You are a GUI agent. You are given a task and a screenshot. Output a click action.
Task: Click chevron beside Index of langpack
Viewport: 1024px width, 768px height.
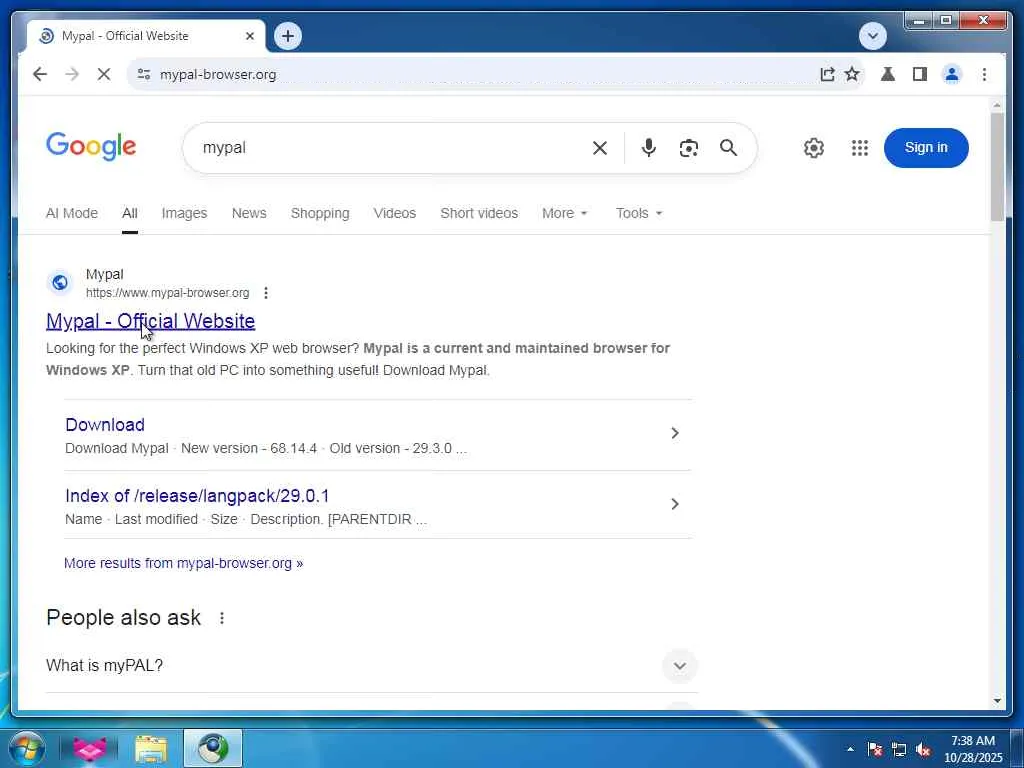click(675, 504)
